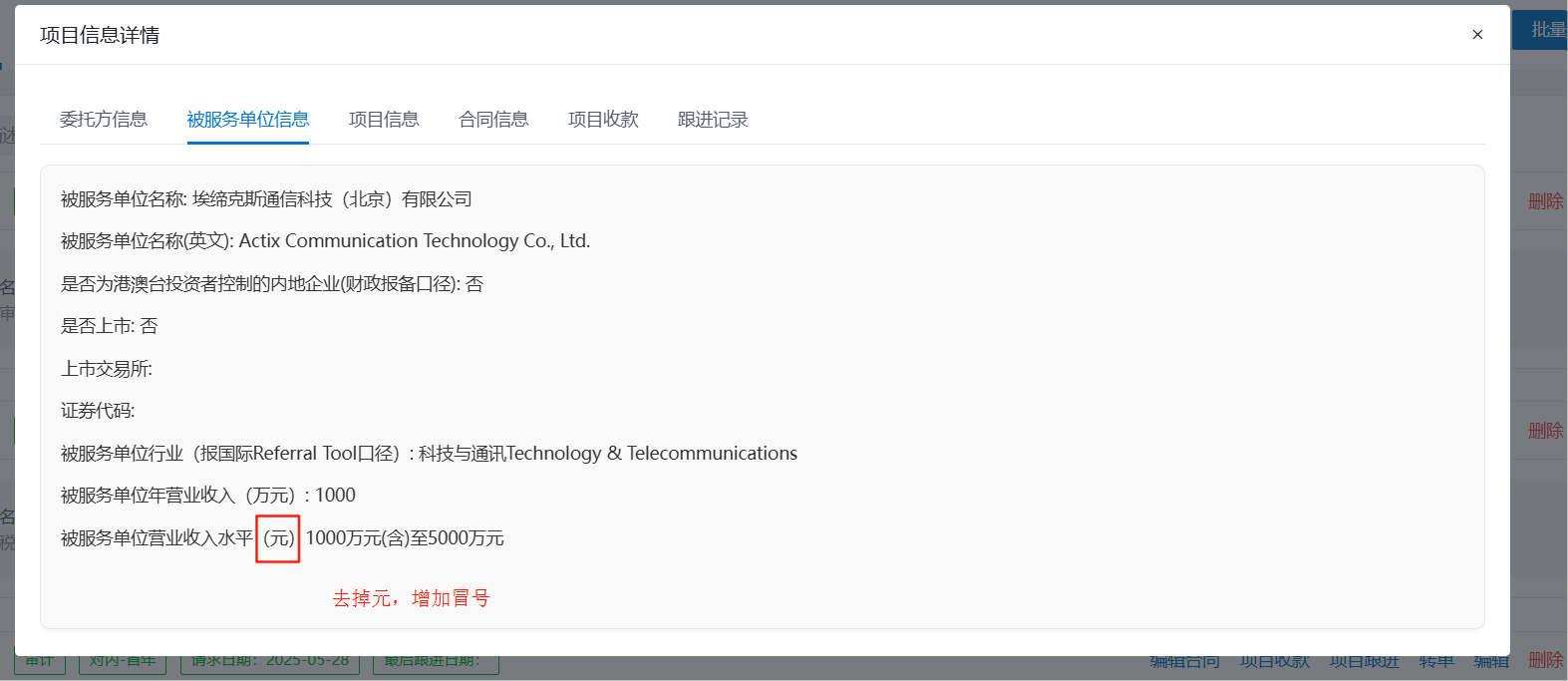Switch to the 委托方信息 tab
Viewport: 1568px width, 681px height.
pos(104,120)
